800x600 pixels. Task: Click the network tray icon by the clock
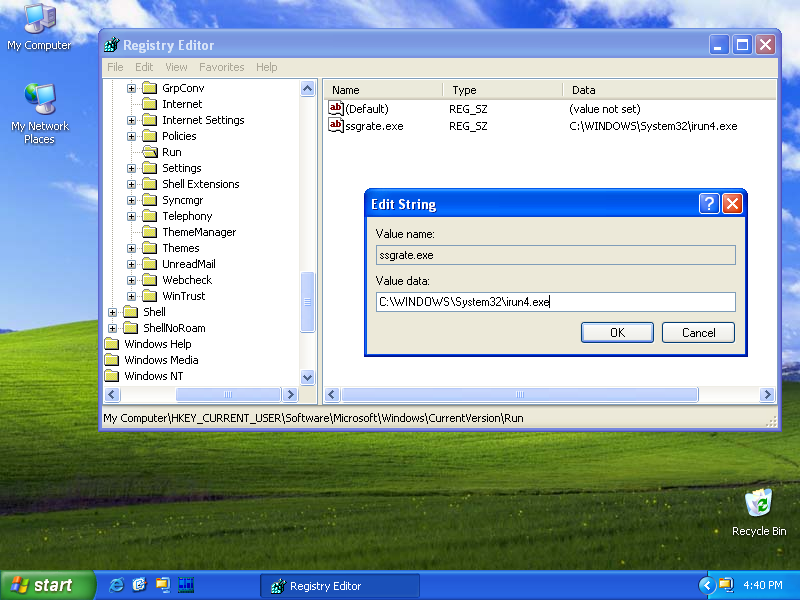point(726,585)
